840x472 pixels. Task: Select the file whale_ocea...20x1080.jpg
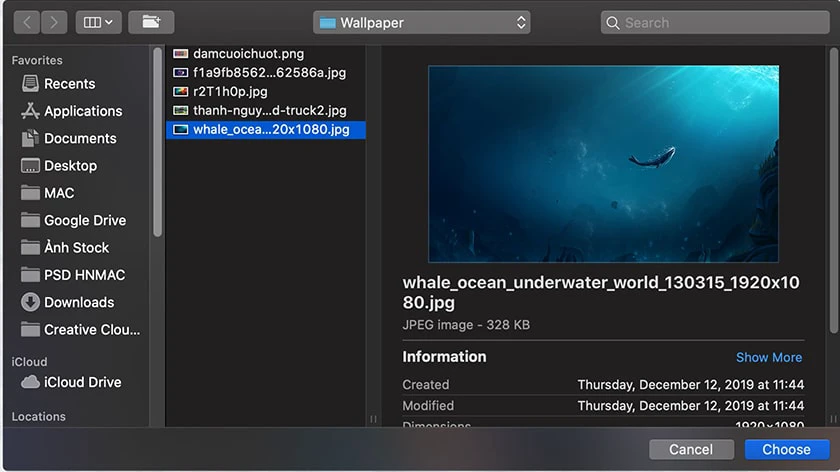(x=266, y=130)
